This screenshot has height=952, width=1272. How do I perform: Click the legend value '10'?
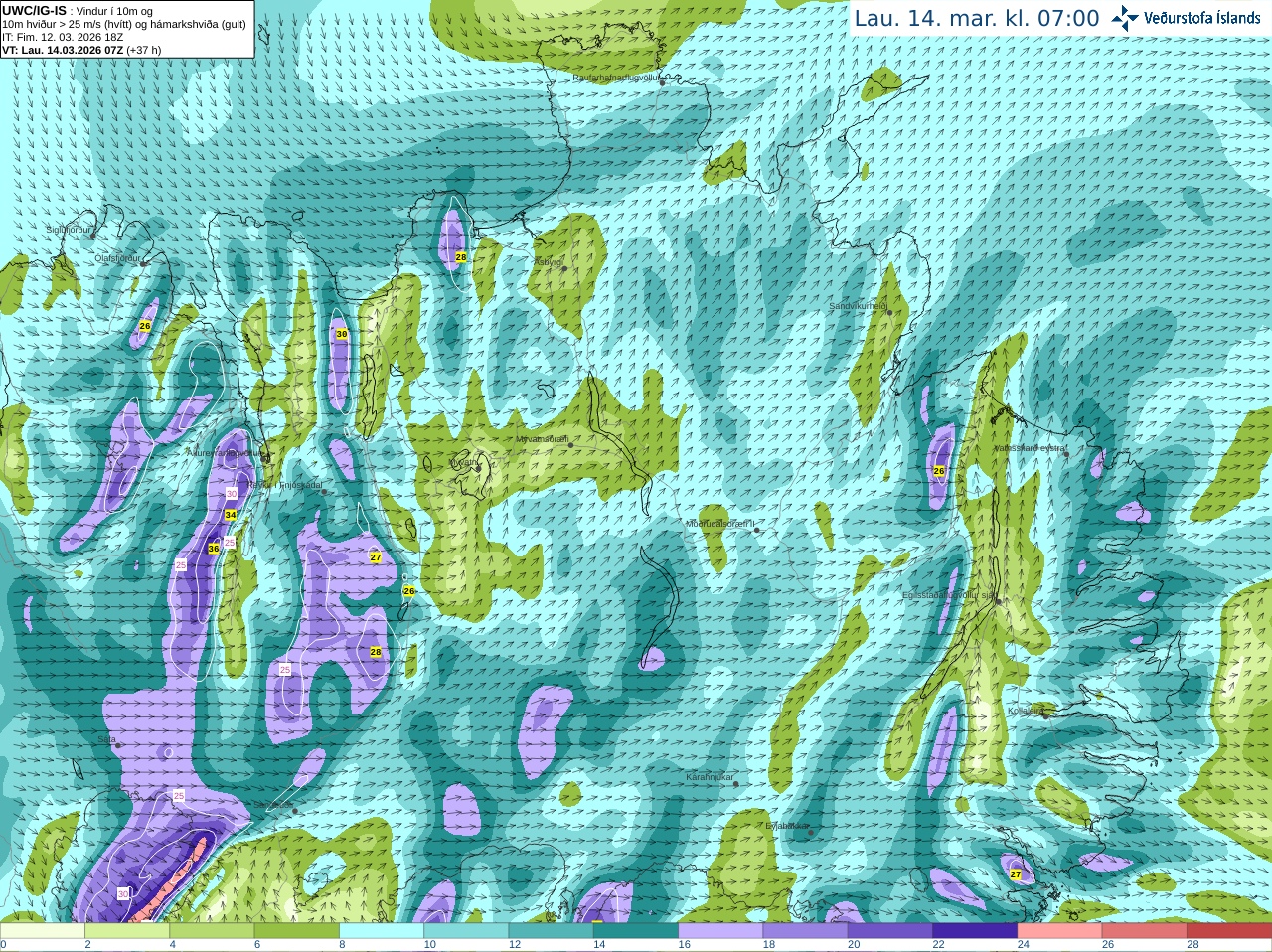429,945
